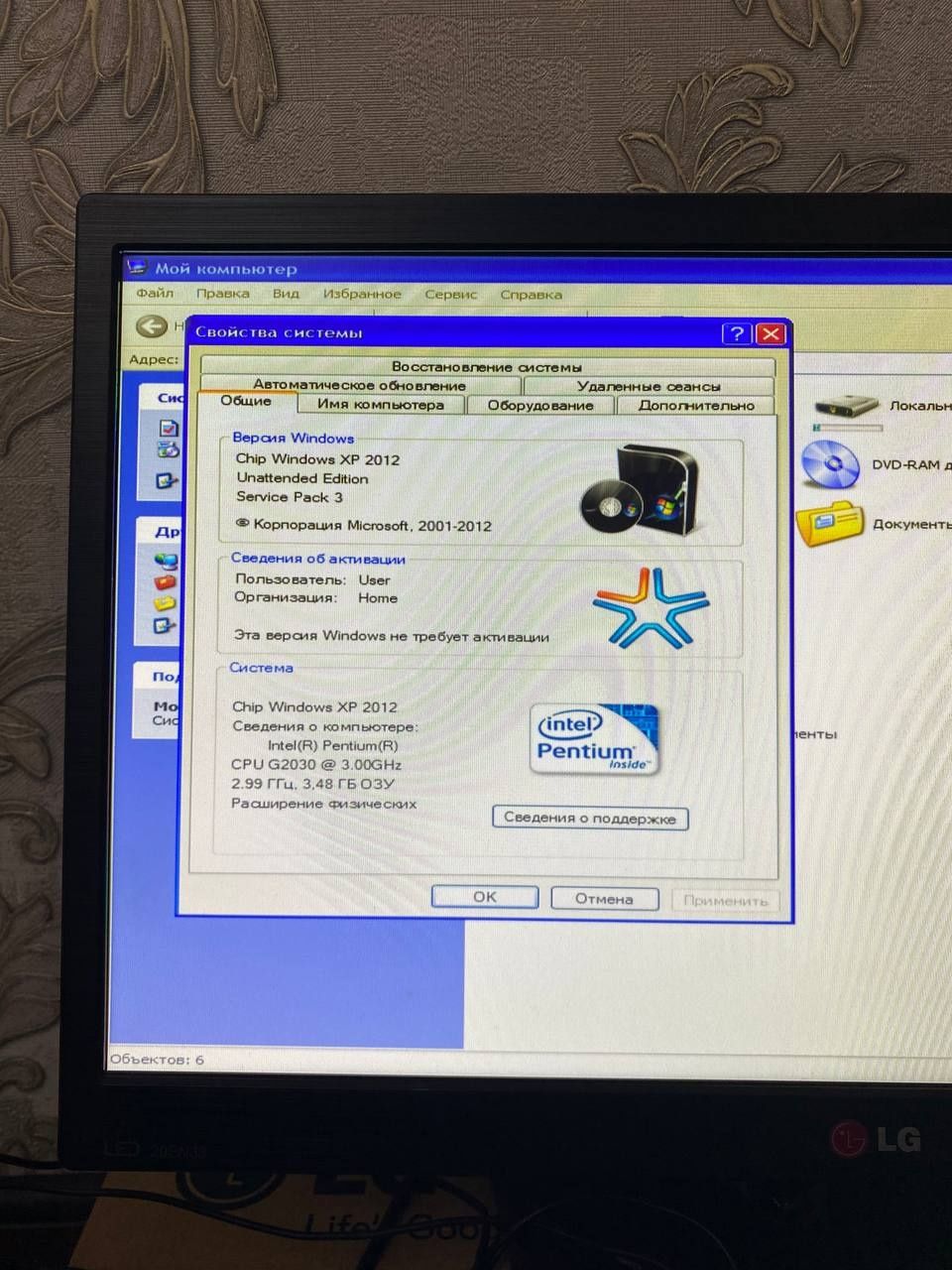Open the Справка menu
Image resolution: width=952 pixels, height=1270 pixels.
coord(531,295)
